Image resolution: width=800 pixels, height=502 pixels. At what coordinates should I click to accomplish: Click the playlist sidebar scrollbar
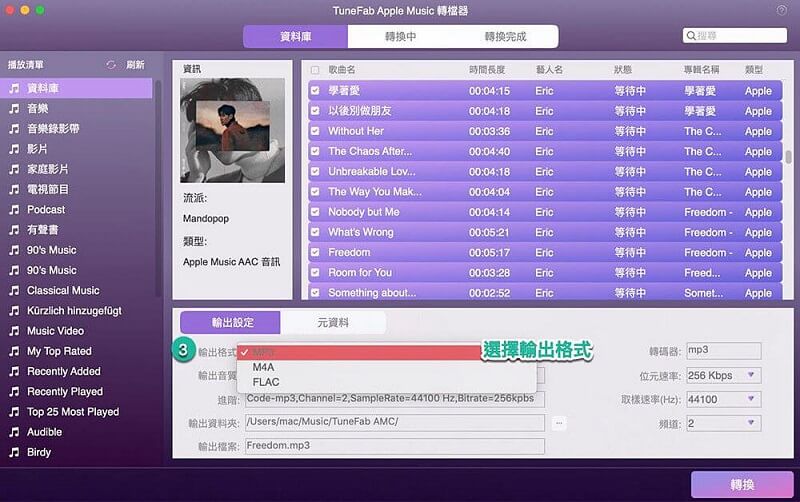coord(158,189)
